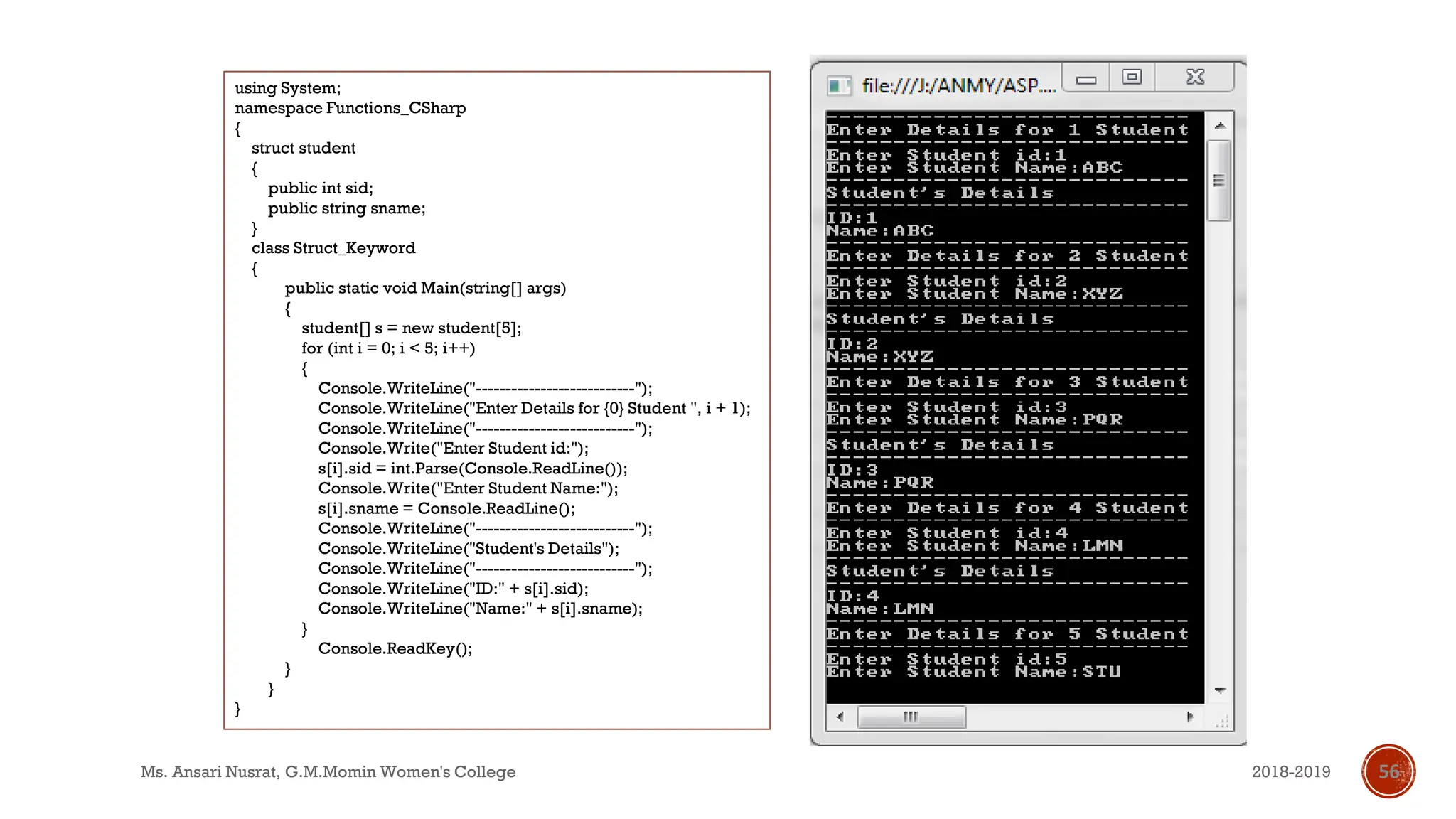Click console output 'Enter Student Name:LMN'
1456x819 pixels.
pos(975,546)
